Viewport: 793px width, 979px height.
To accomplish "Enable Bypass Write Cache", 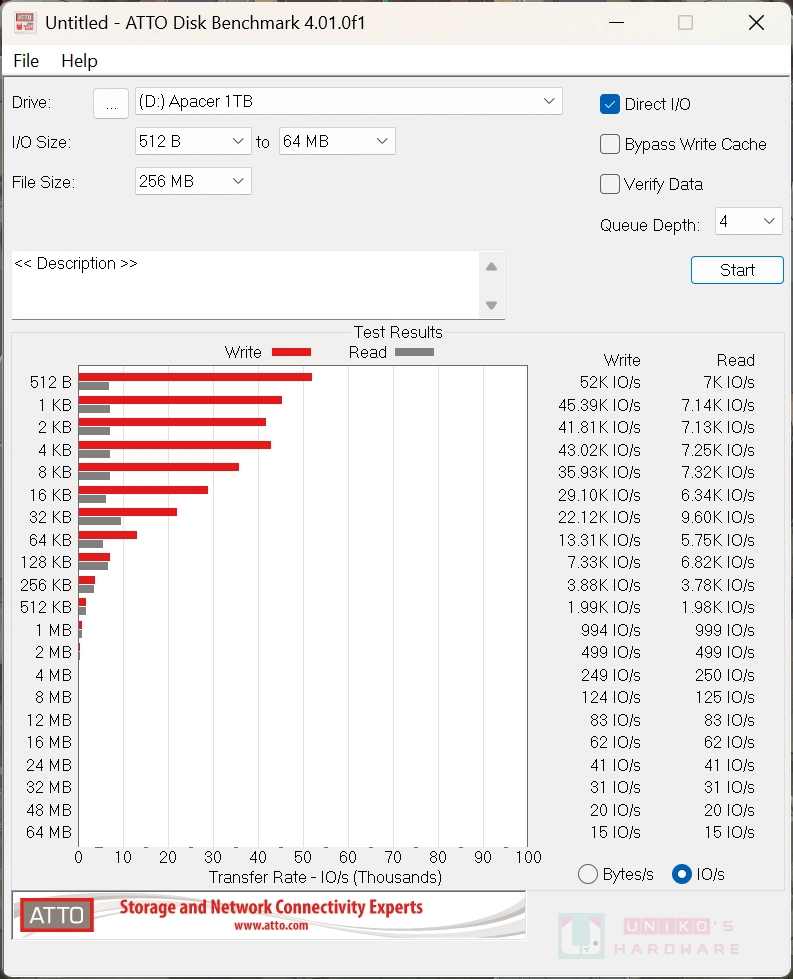I will 610,144.
